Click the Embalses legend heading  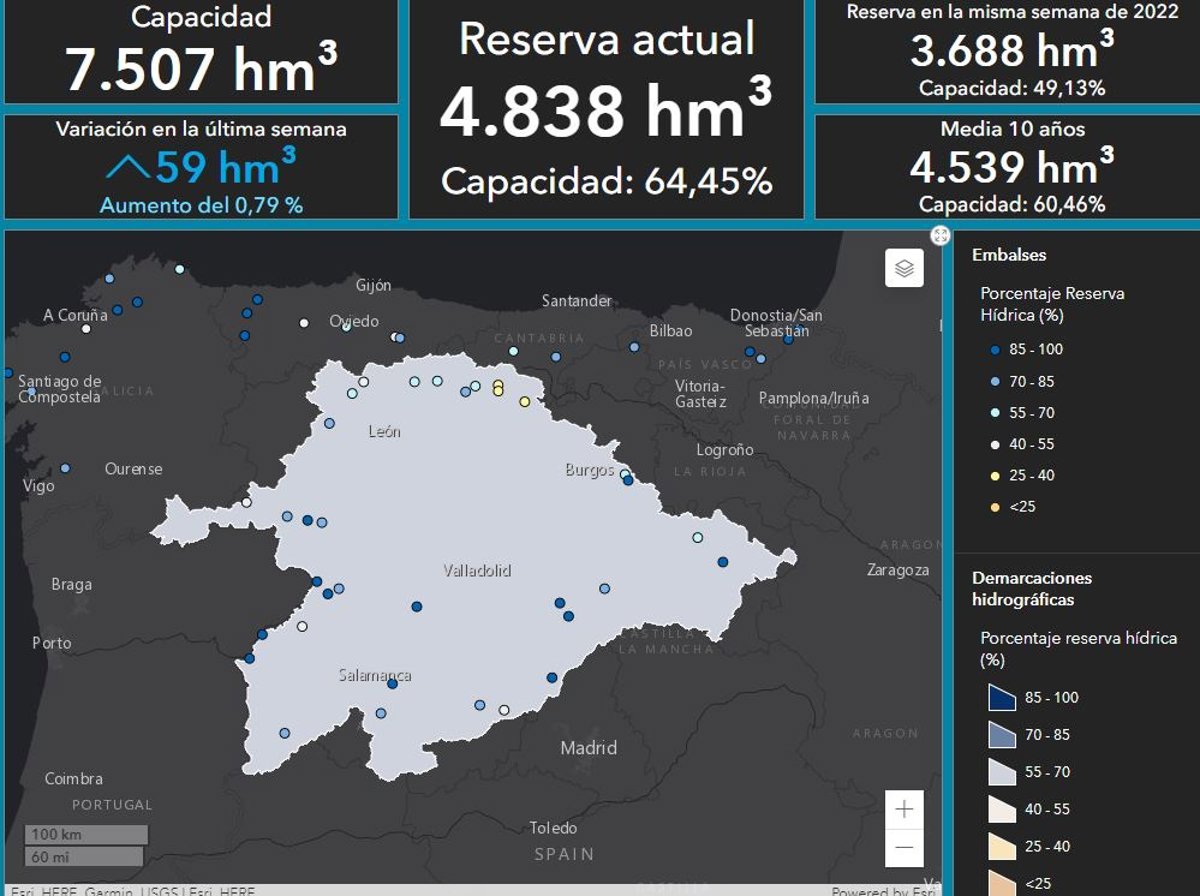tap(1009, 255)
